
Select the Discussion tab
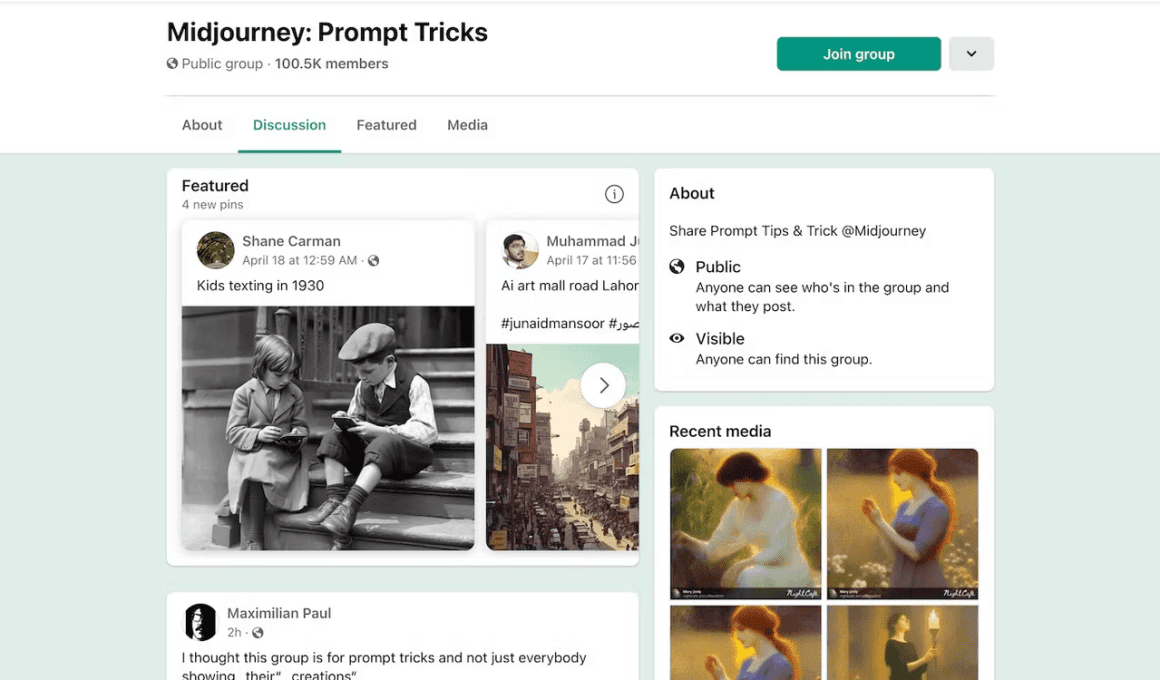click(289, 125)
